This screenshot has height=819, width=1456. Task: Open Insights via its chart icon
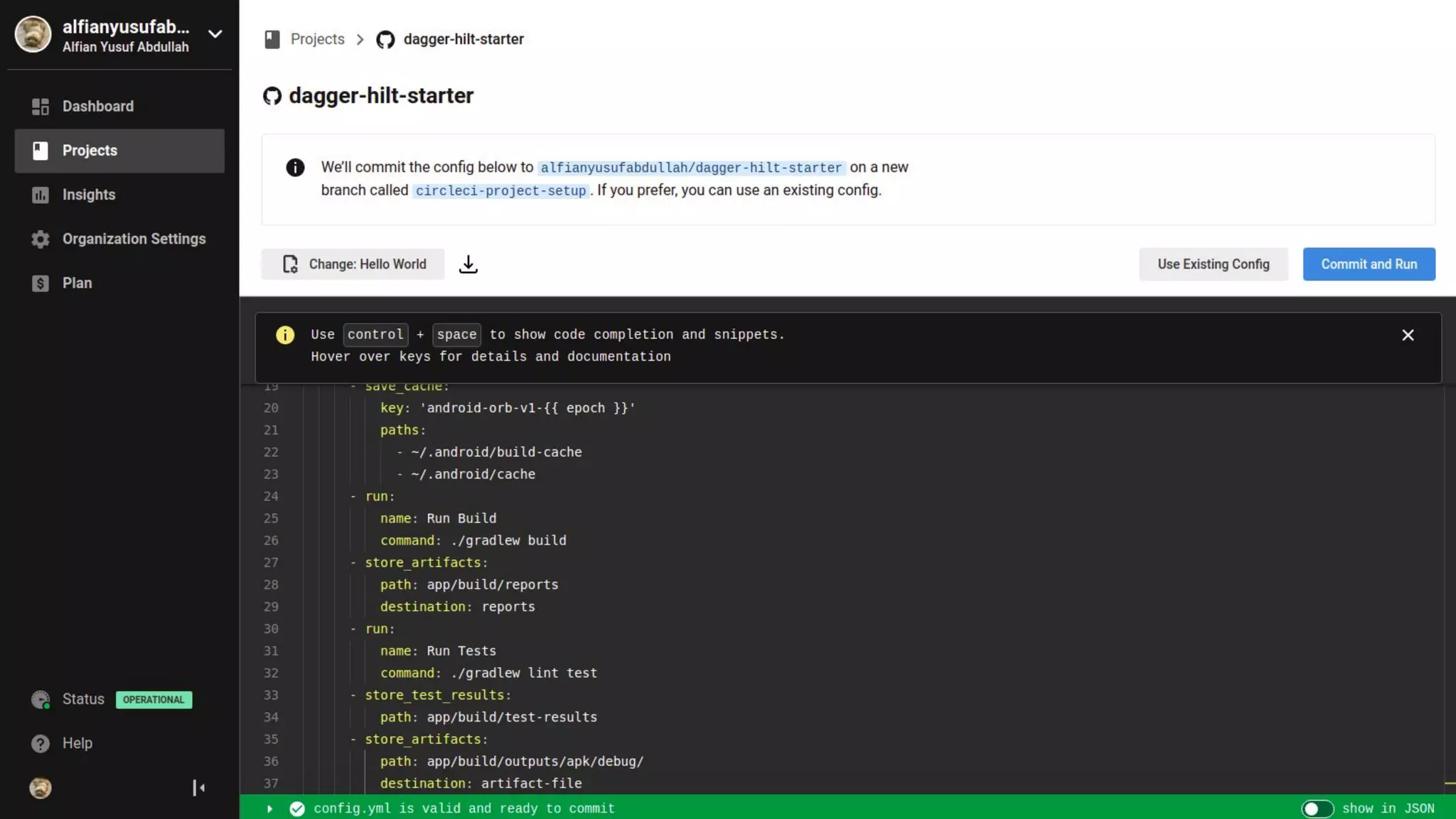[x=41, y=195]
